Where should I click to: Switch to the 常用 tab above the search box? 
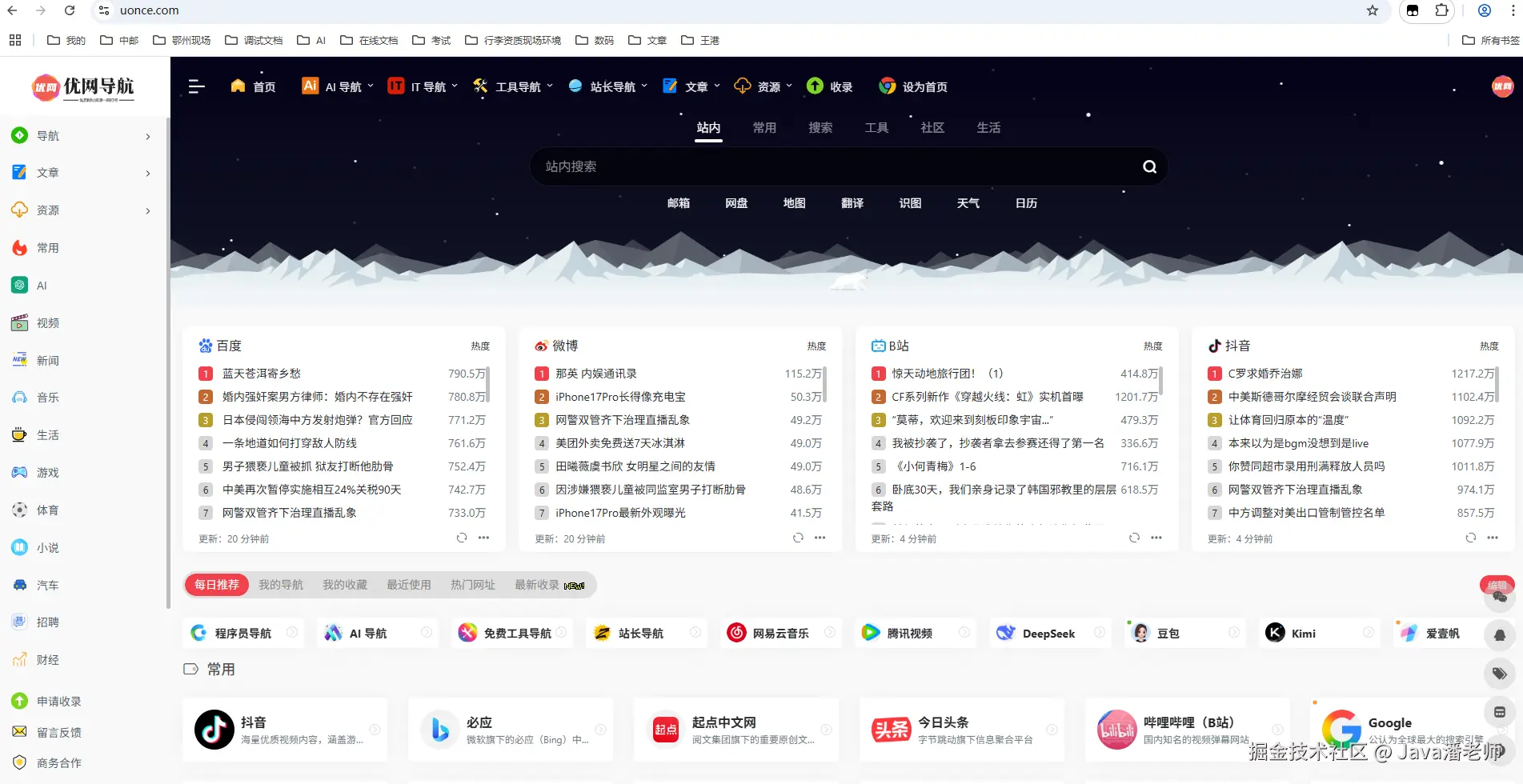764,127
